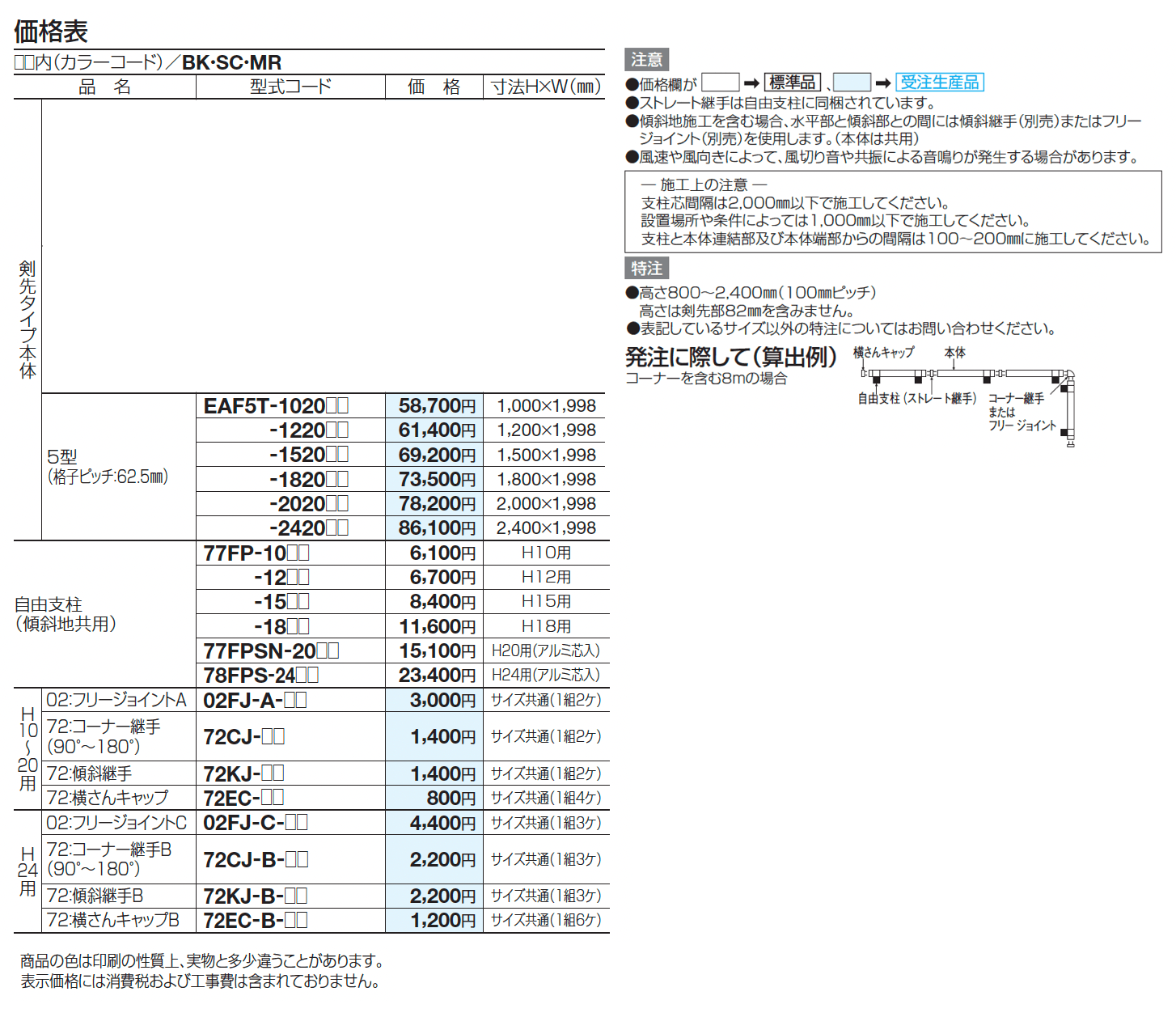Click the 標準品 label box
Screen dimensions: 1176x1017
[x=793, y=82]
